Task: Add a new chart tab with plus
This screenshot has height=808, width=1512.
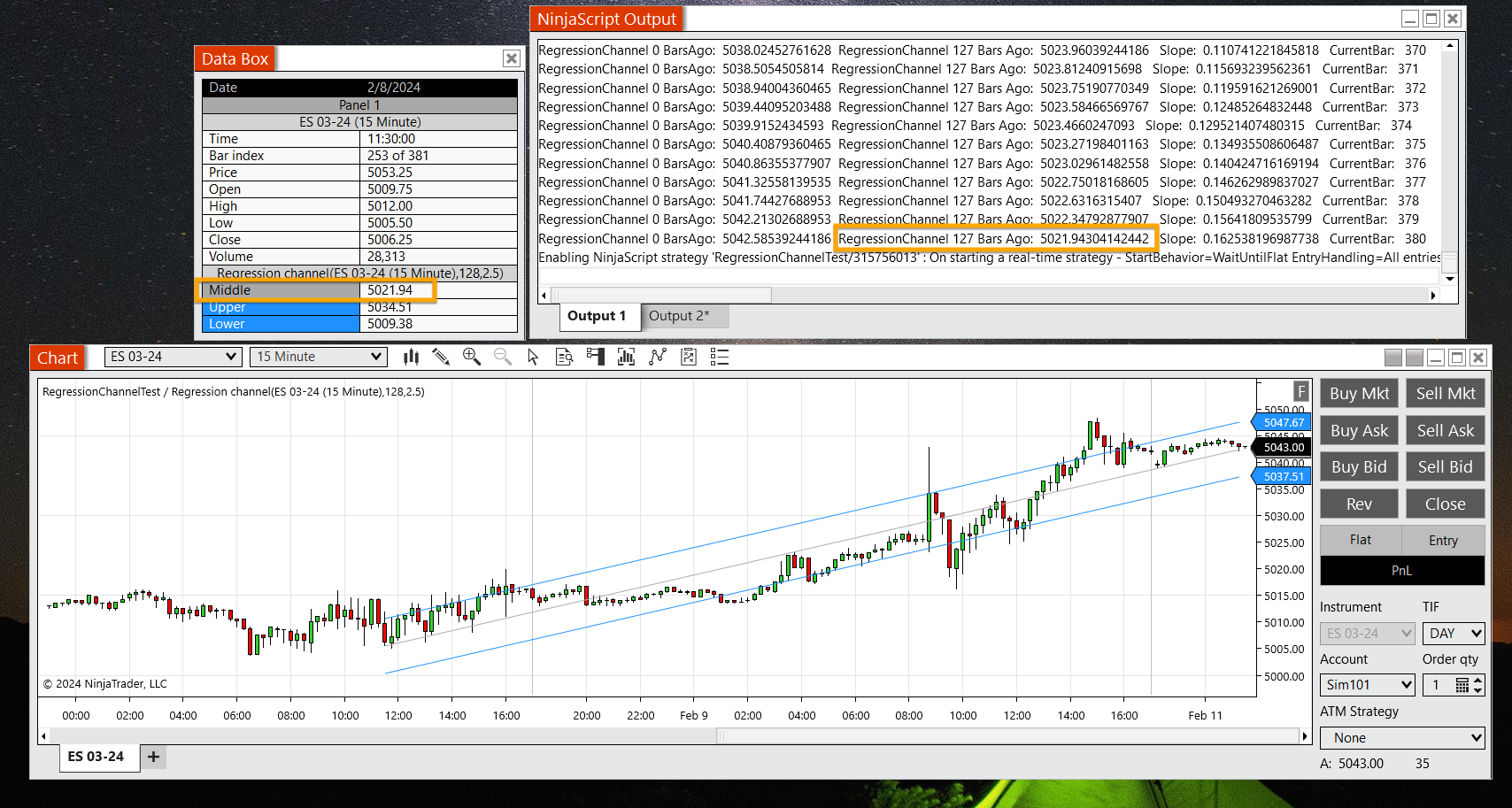Action: tap(153, 757)
